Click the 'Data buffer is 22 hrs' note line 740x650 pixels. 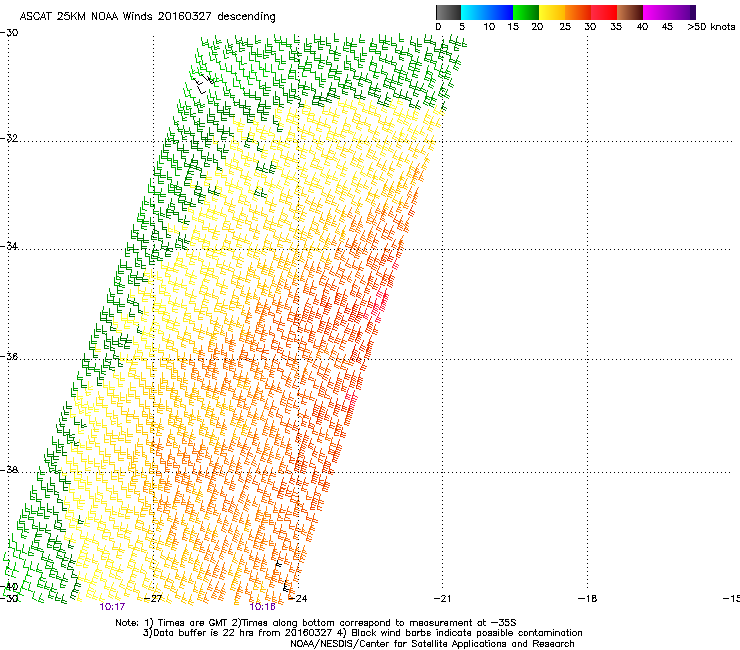(x=362, y=633)
